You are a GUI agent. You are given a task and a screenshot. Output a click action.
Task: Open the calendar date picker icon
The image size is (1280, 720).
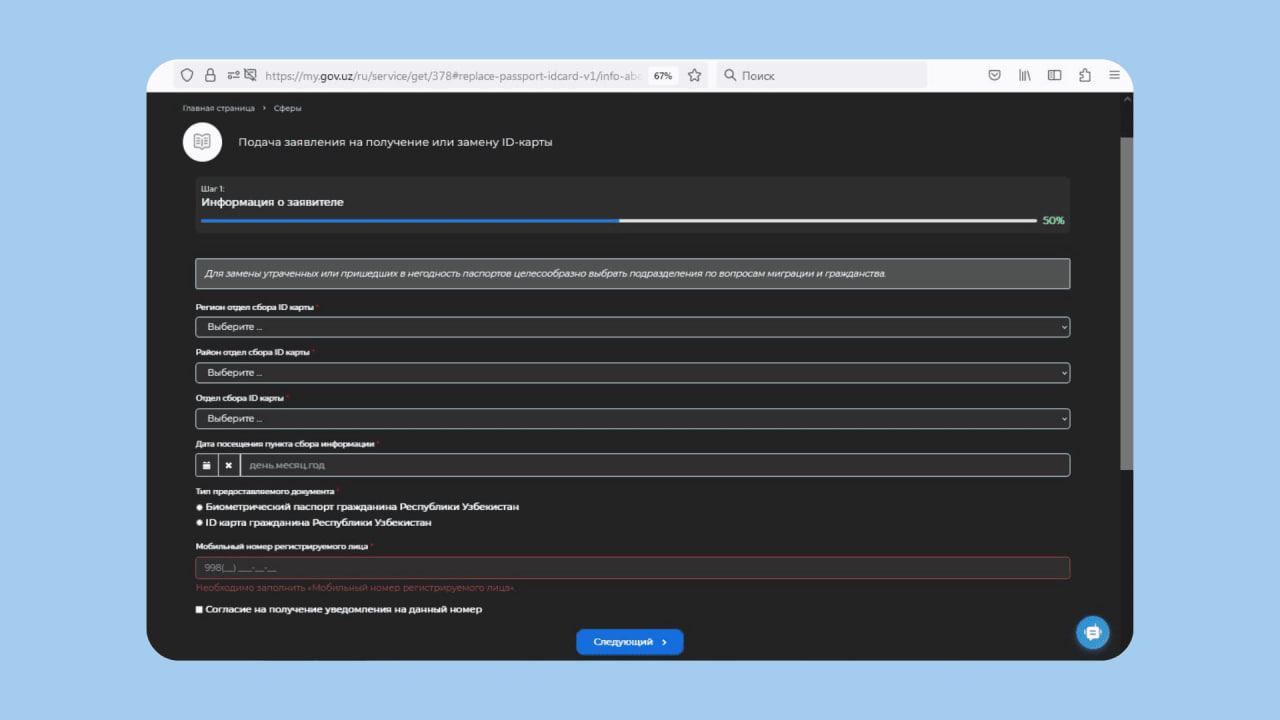[207, 465]
